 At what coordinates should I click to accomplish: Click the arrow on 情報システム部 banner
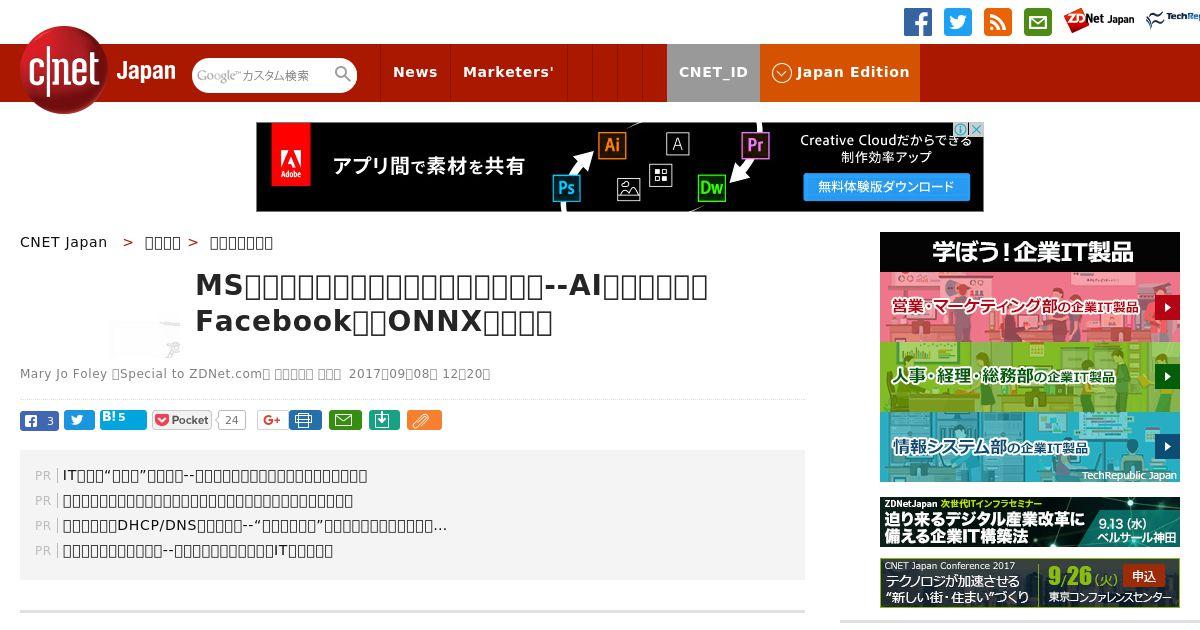[x=1167, y=447]
